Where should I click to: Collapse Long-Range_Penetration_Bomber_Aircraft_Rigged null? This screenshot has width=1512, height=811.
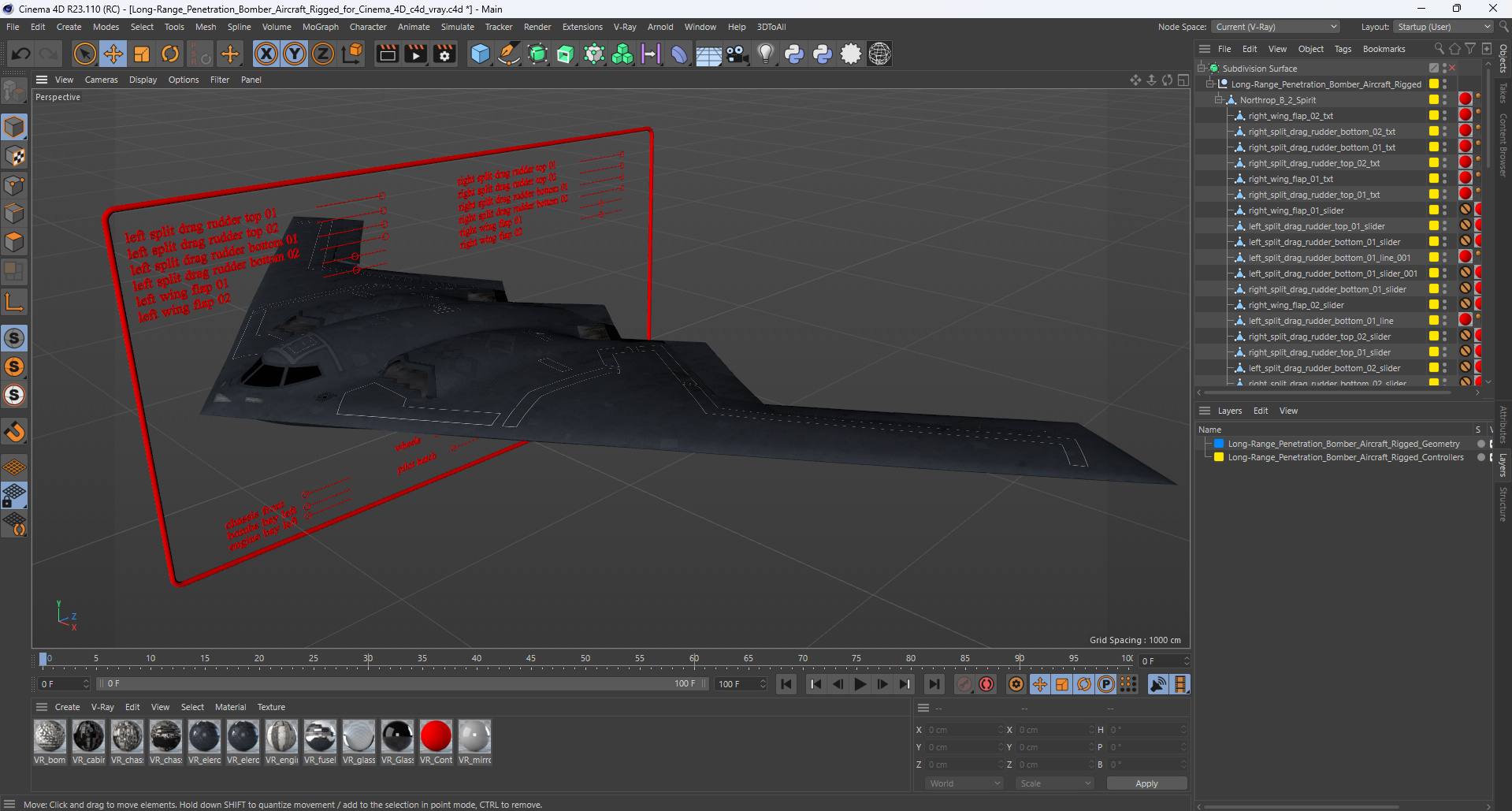[1210, 84]
